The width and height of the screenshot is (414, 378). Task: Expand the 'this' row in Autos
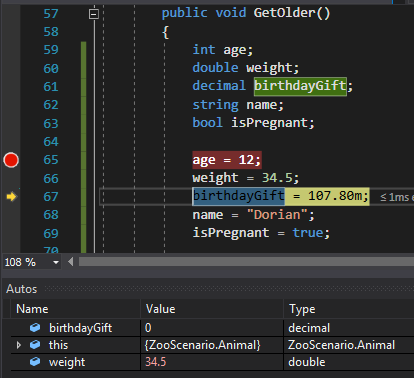pos(19,345)
